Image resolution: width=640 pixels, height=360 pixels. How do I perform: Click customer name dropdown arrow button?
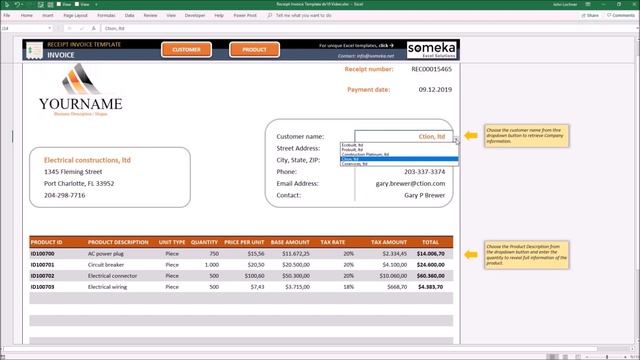pyautogui.click(x=456, y=140)
